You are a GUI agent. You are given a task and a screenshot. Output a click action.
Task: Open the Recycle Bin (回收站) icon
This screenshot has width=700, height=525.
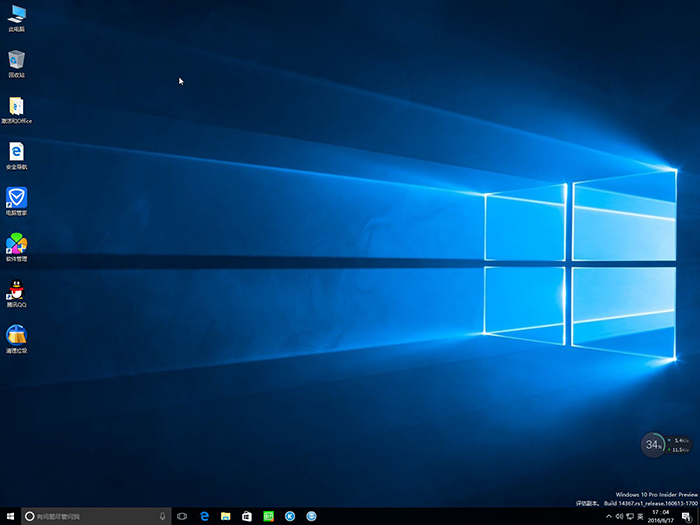point(16,60)
